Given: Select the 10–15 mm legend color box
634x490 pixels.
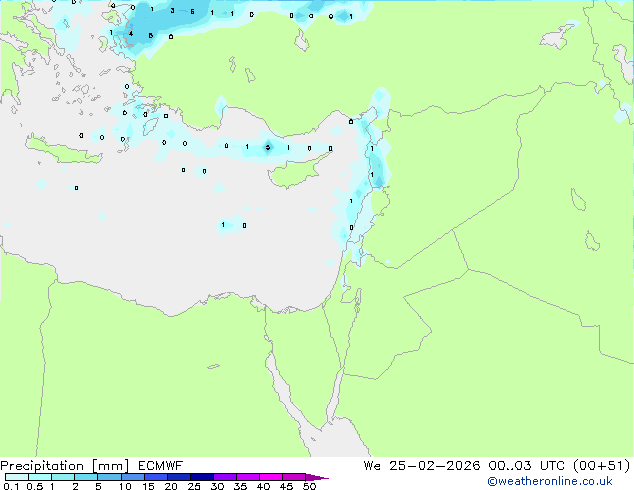Looking at the screenshot, I should pyautogui.click(x=132, y=477).
